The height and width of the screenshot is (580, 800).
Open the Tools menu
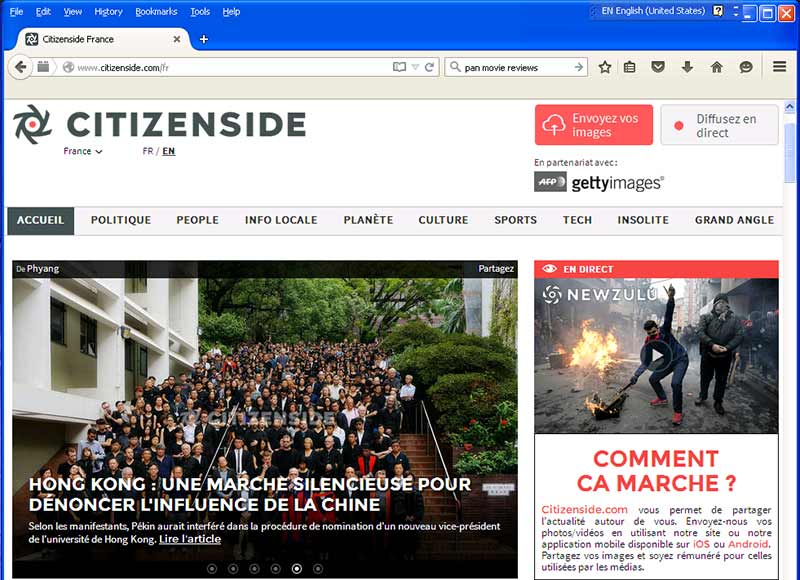point(200,11)
